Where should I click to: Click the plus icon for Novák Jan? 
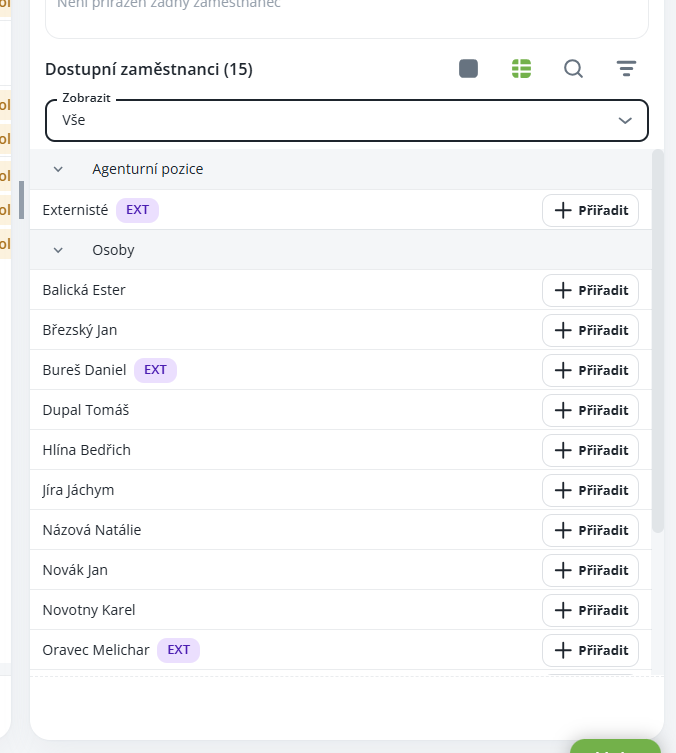pos(563,570)
